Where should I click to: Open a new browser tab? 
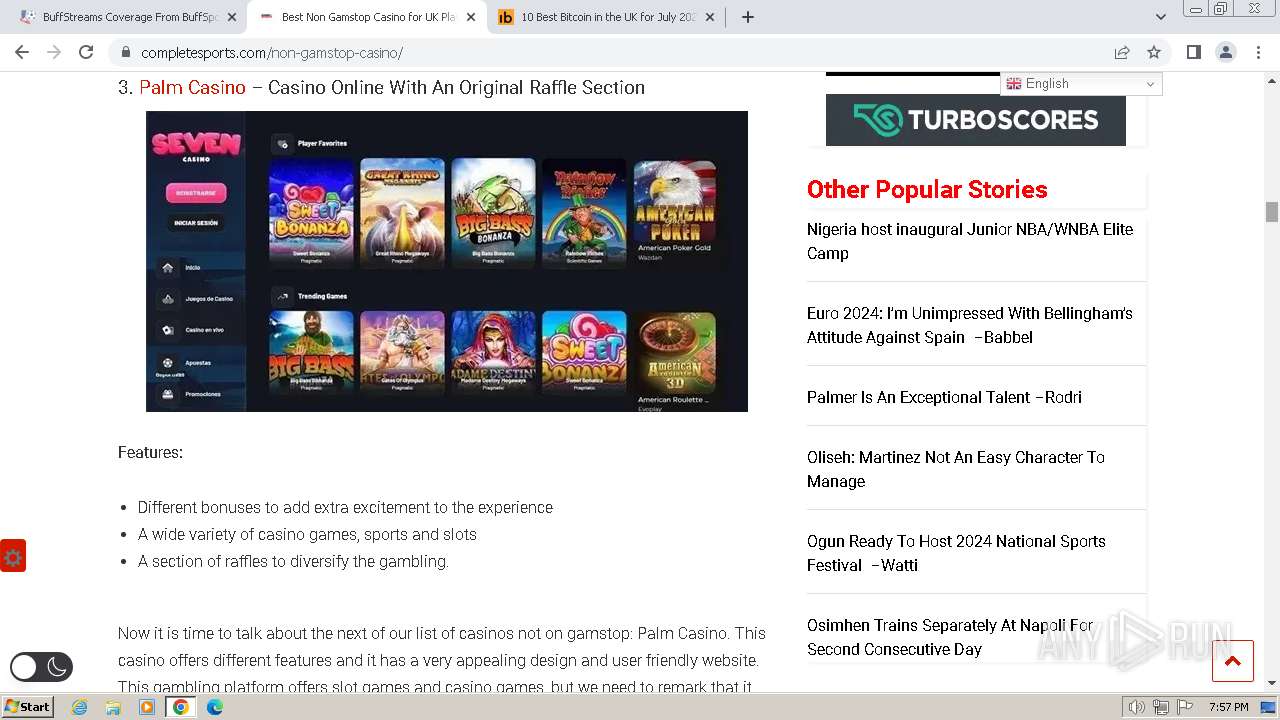pyautogui.click(x=747, y=17)
